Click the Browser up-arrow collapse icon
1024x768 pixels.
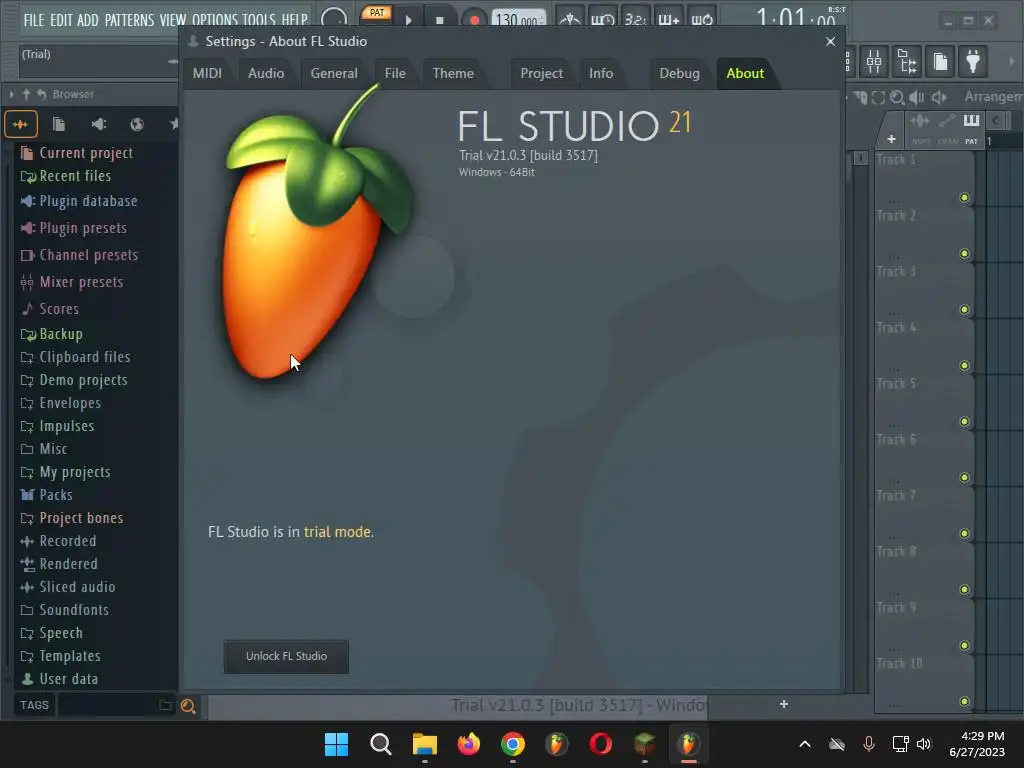(26, 95)
